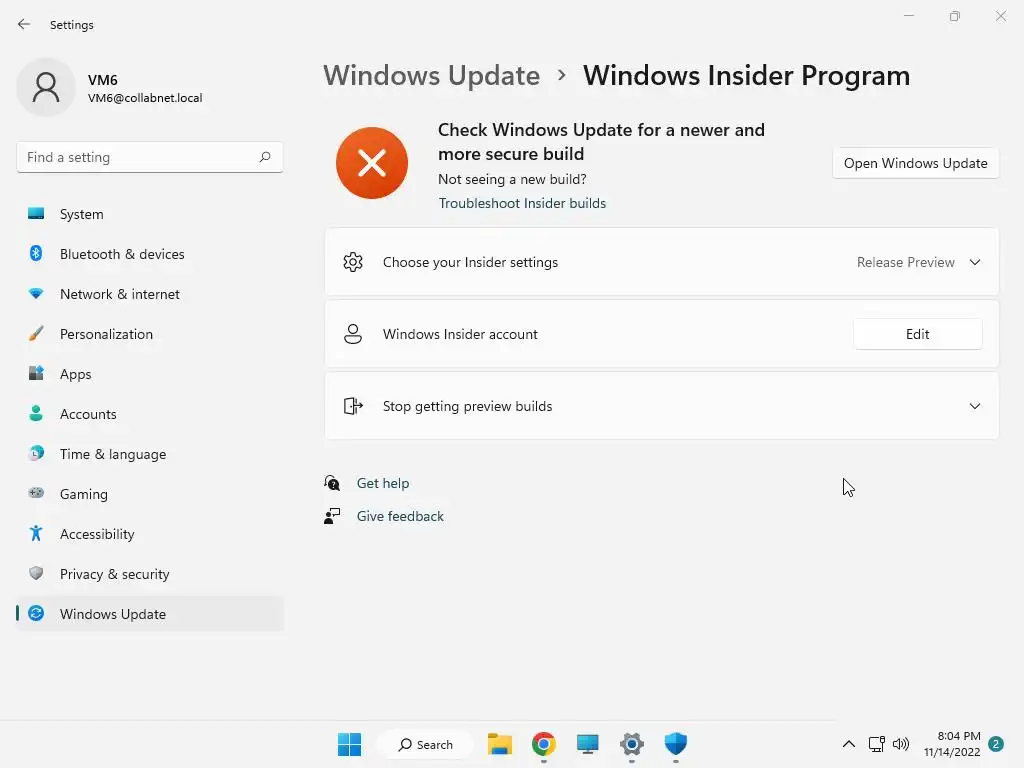This screenshot has height=768, width=1024.
Task: Click the taskbar Search box
Action: pyautogui.click(x=425, y=744)
